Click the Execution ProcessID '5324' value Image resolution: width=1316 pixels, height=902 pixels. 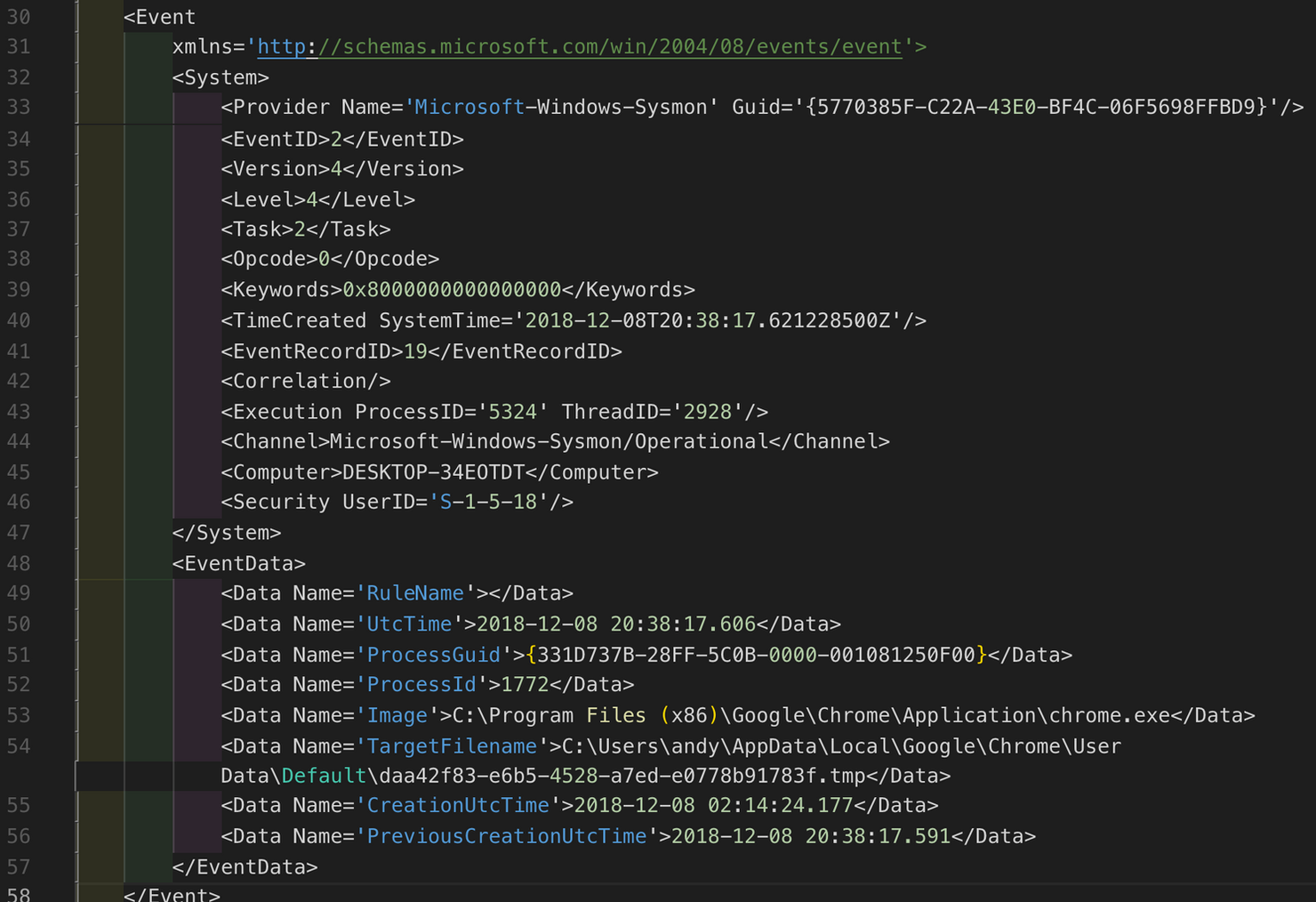(x=513, y=412)
